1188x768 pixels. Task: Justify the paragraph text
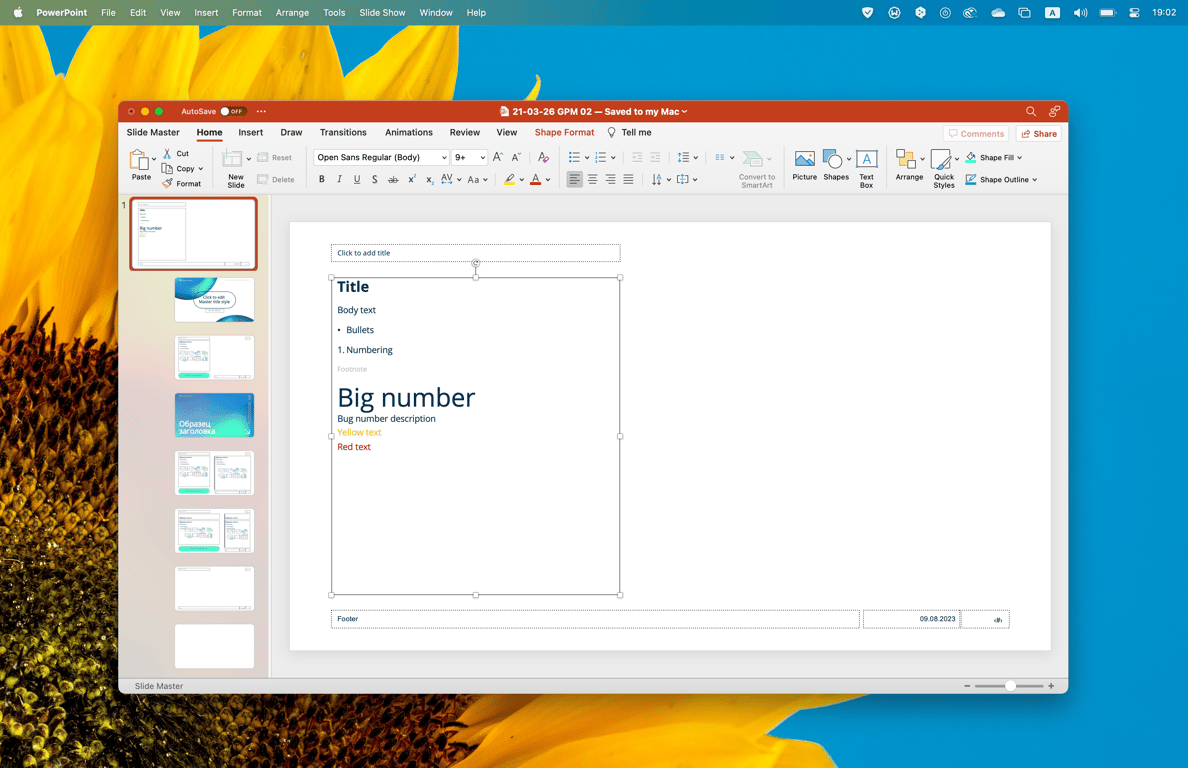tap(628, 180)
